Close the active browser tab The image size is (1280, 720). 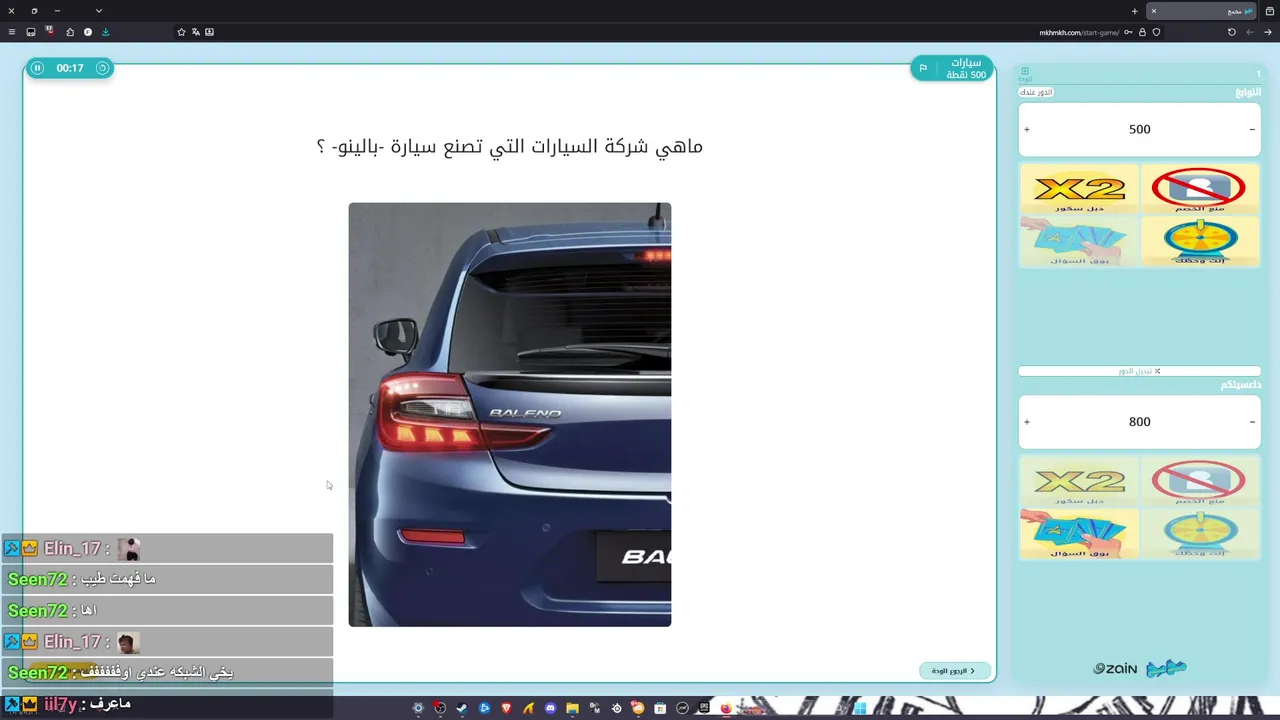click(1153, 11)
